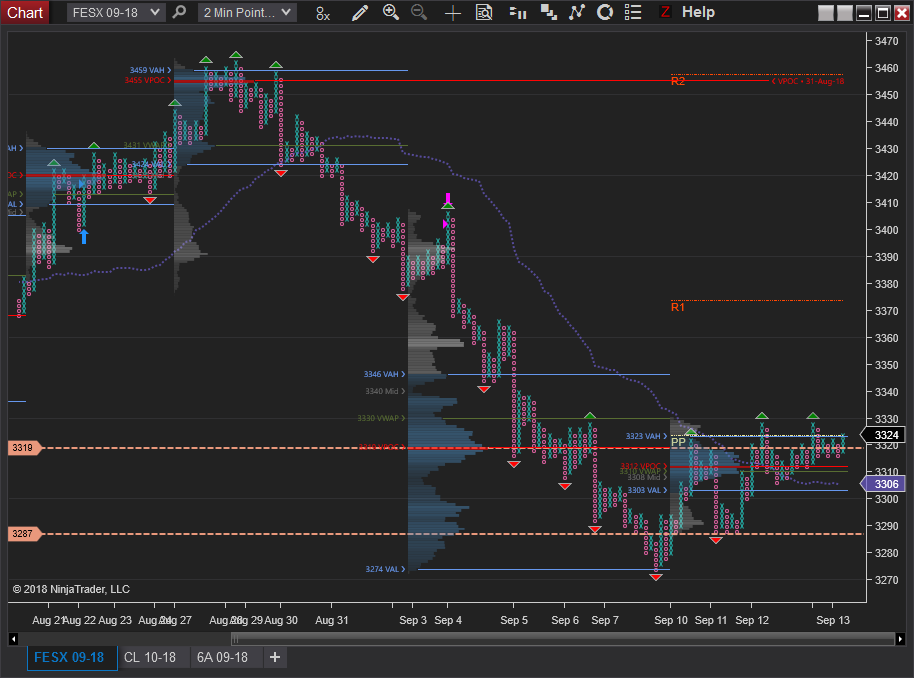Click the red Z toolbar icon
This screenshot has height=678, width=914.
[x=665, y=12]
